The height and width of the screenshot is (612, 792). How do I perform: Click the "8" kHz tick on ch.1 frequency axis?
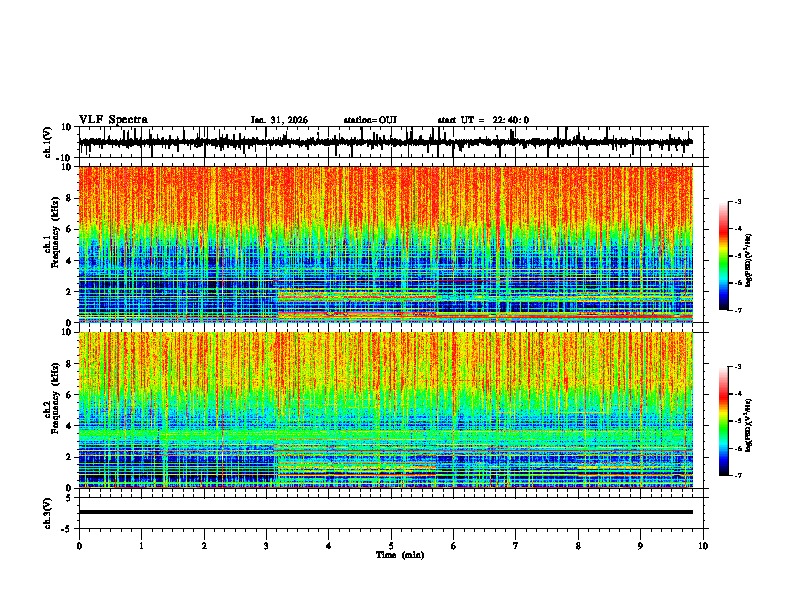coord(70,198)
